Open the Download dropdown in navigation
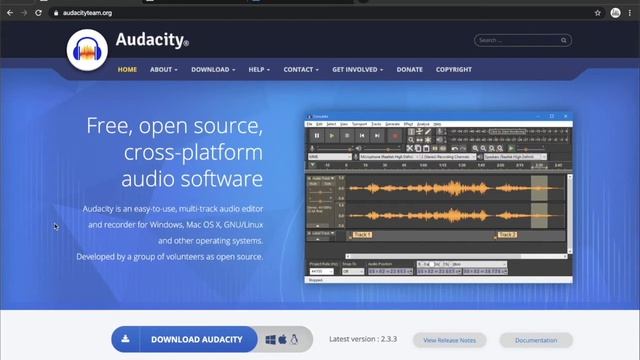This screenshot has height=360, width=640. (x=213, y=69)
